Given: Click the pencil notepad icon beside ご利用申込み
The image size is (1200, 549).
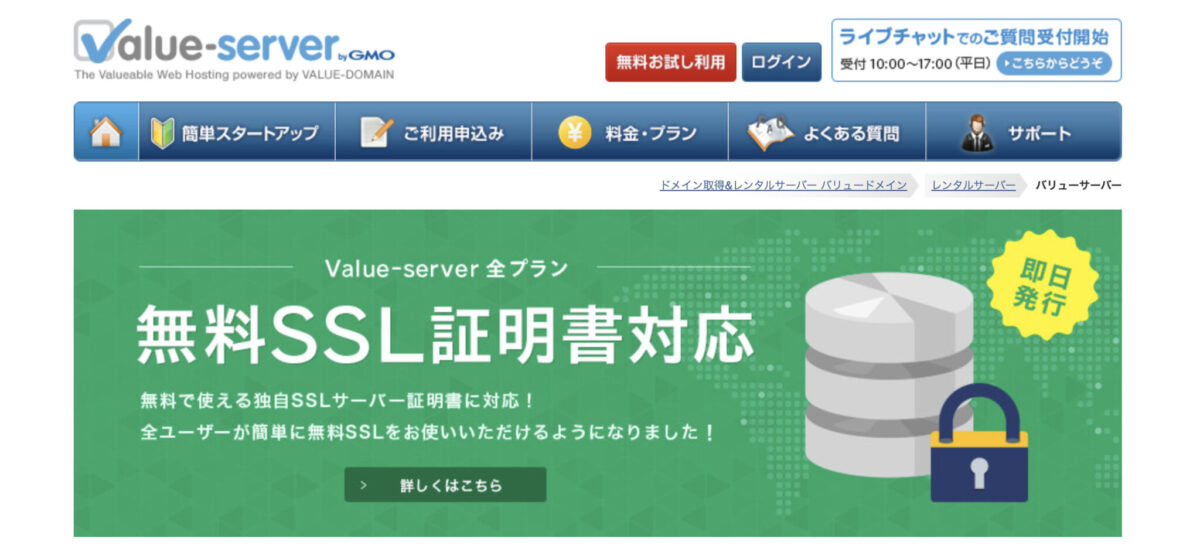Looking at the screenshot, I should point(377,132).
